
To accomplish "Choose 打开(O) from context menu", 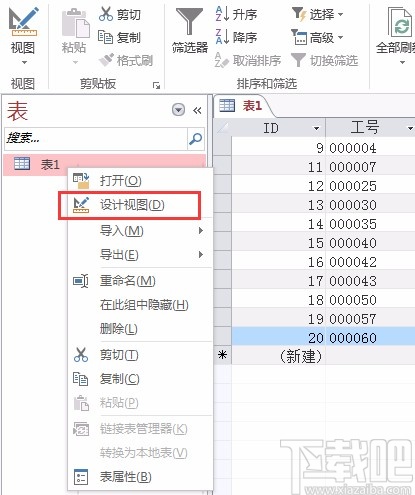I will click(140, 180).
